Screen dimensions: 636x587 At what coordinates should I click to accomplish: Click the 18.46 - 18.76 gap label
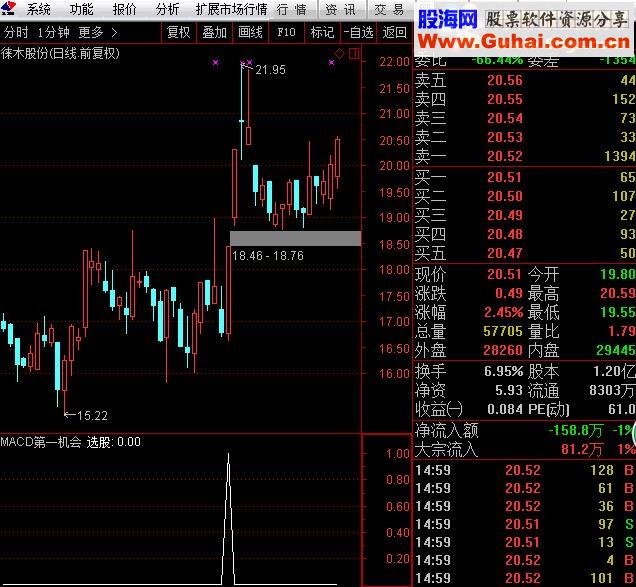coord(268,256)
